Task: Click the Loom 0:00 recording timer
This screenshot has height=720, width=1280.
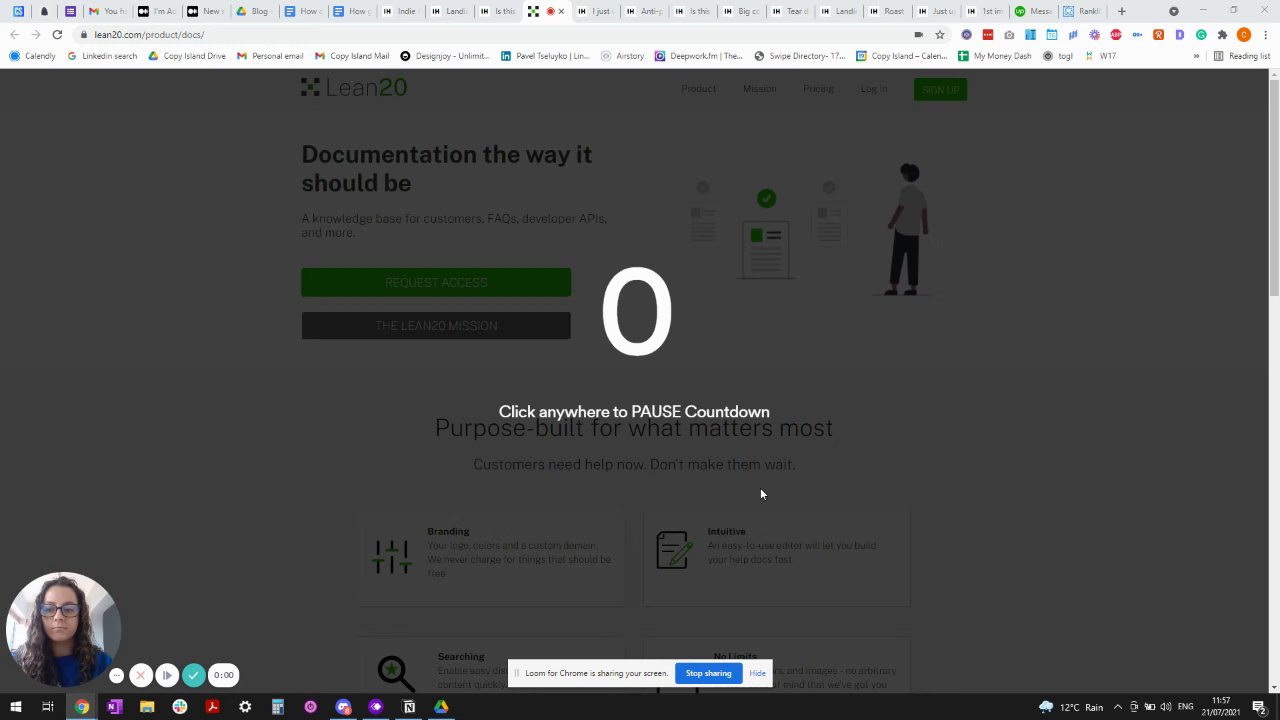Action: tap(224, 675)
